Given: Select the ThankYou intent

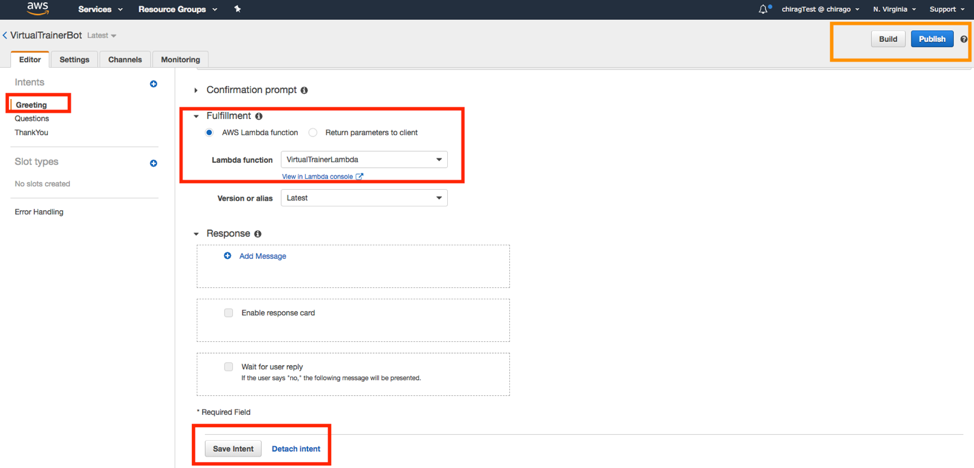Looking at the screenshot, I should click(x=31, y=132).
